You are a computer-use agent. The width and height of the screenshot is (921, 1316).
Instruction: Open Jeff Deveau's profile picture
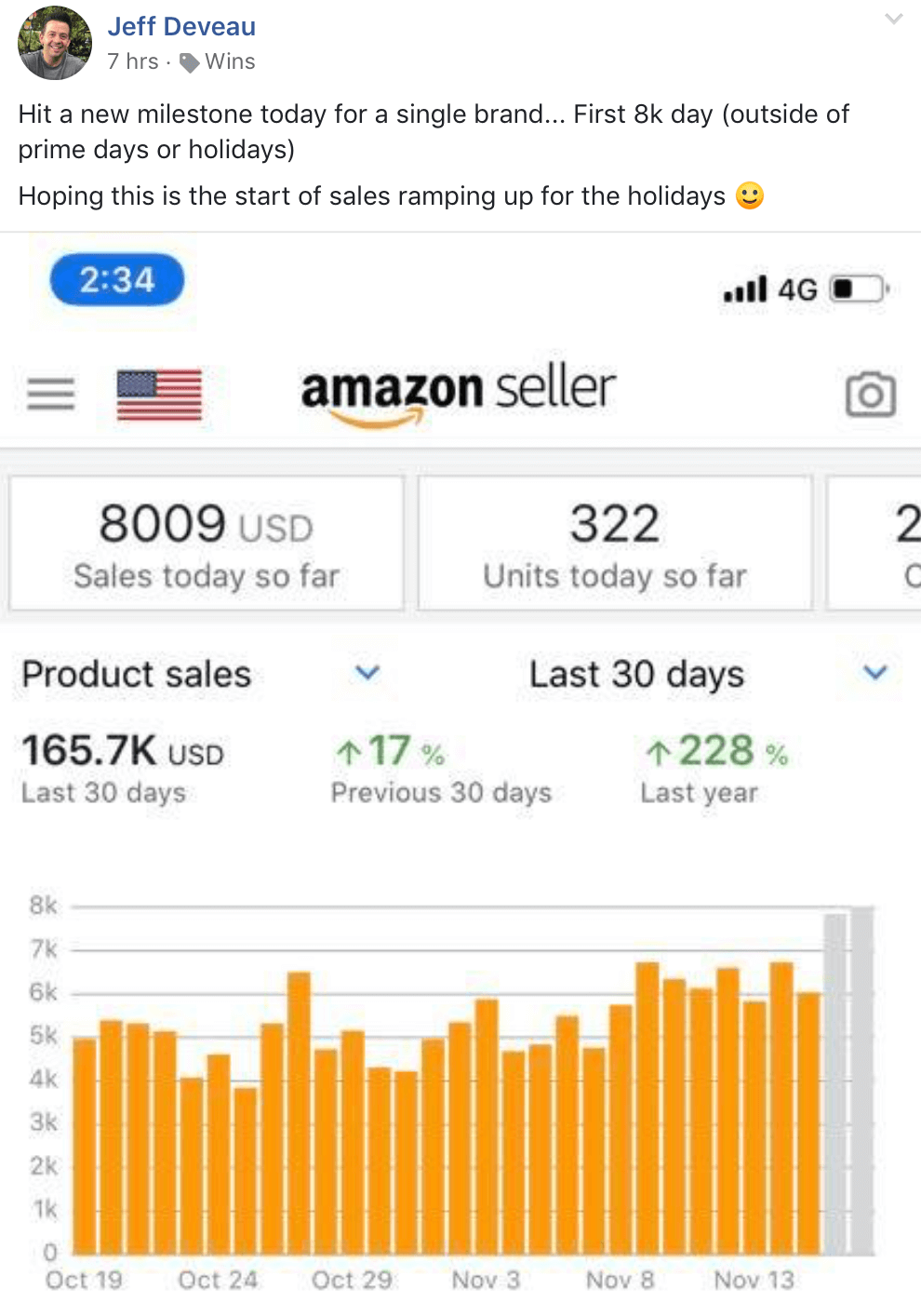(54, 43)
